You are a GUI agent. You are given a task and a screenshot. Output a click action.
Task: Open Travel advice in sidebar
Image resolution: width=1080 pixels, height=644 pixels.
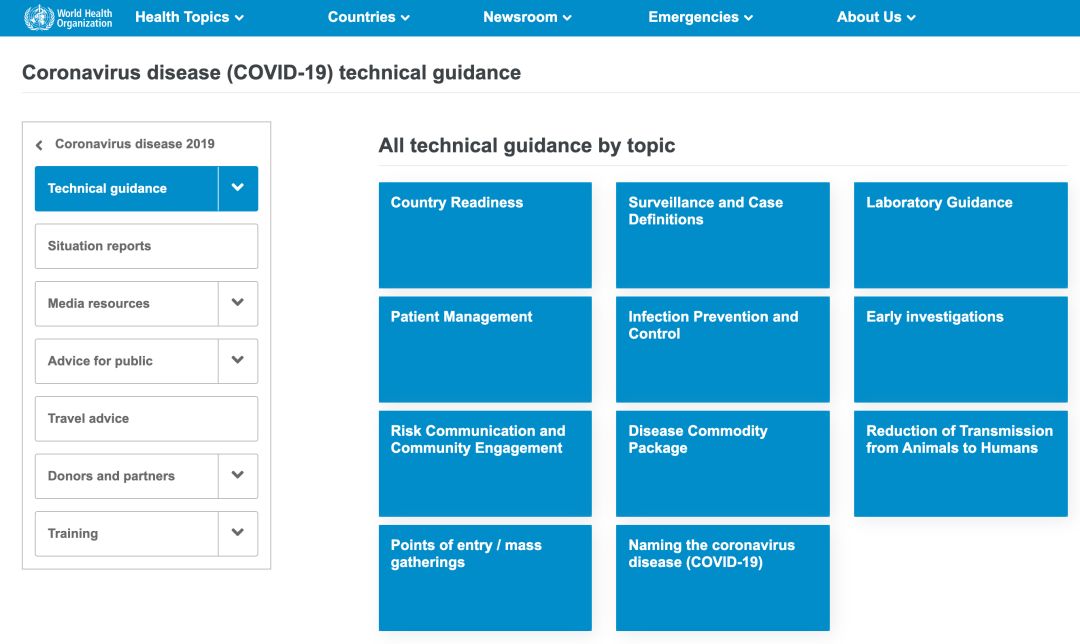point(147,418)
